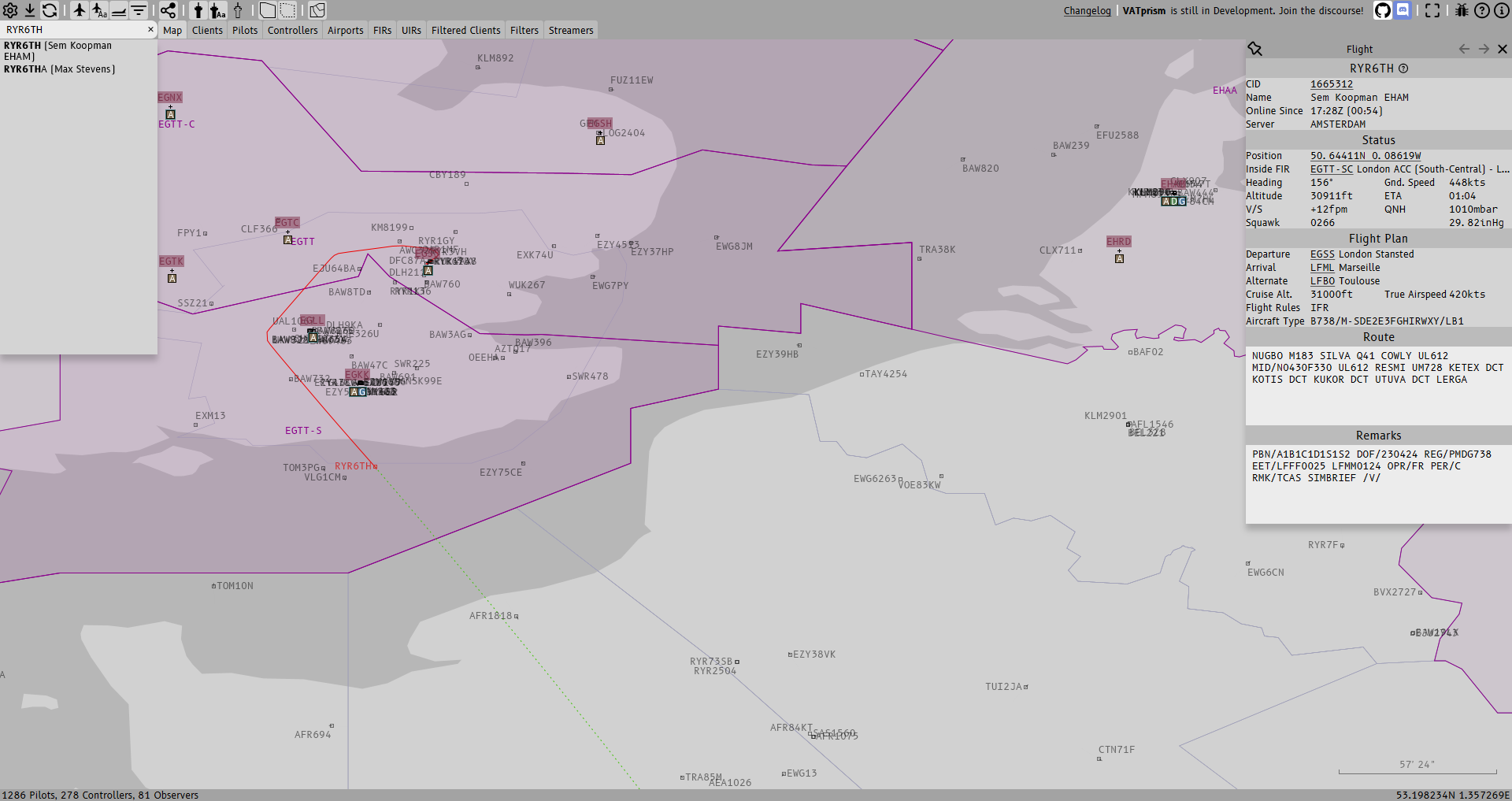The height and width of the screenshot is (801, 1512).
Task: Open the Changelog link
Action: 1087,11
